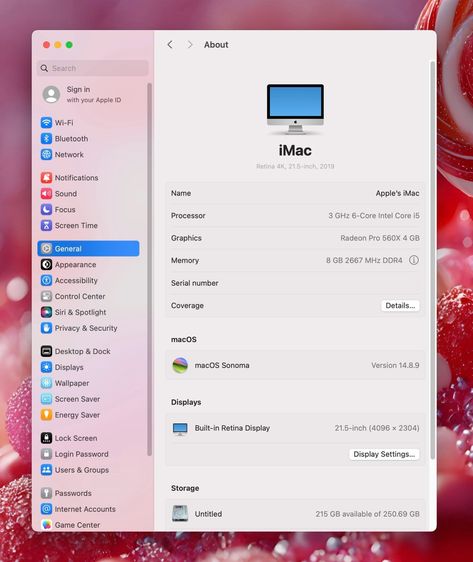Open the Screen Saver icon

point(46,399)
